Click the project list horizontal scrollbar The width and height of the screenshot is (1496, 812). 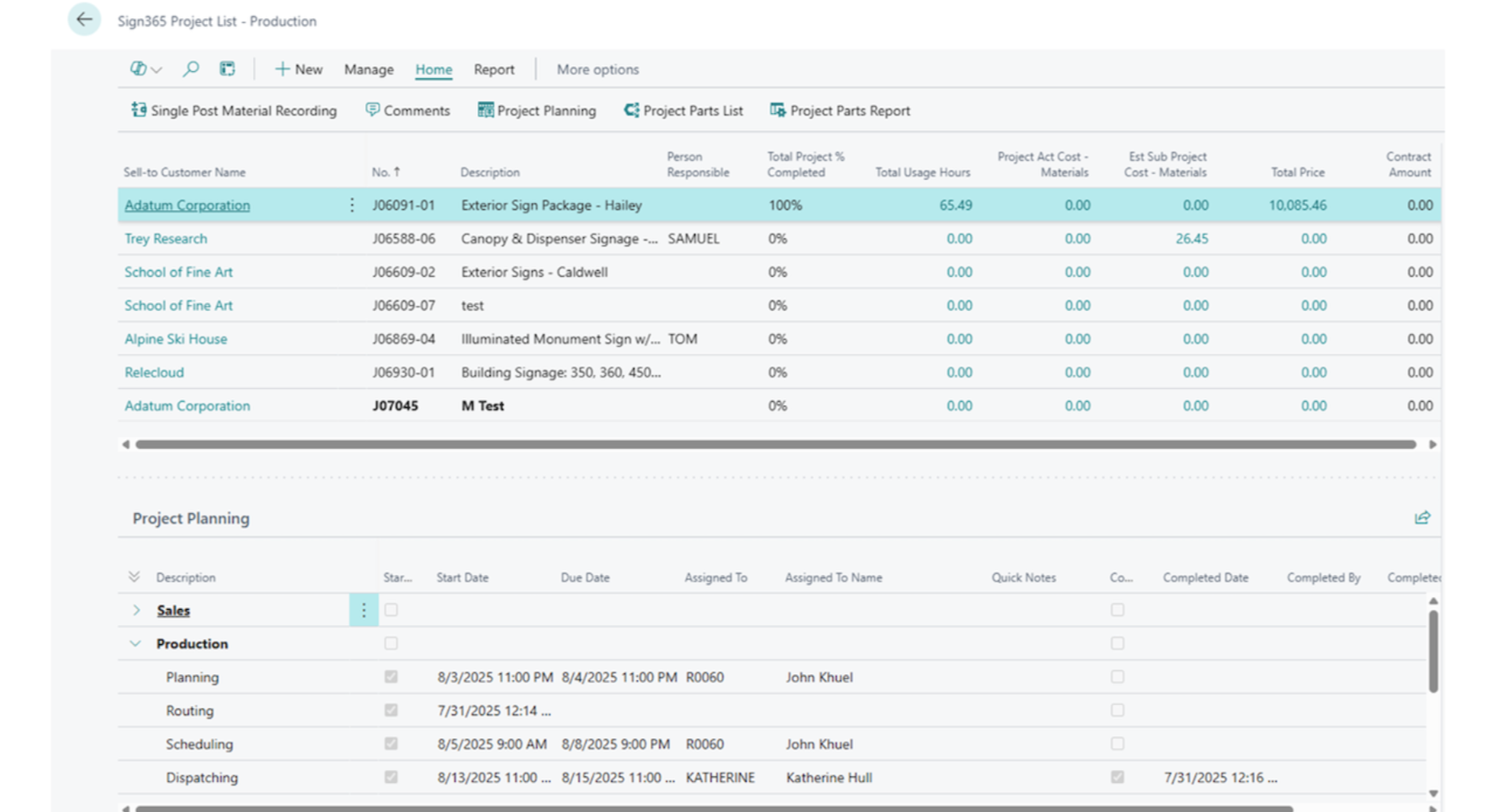click(775, 445)
